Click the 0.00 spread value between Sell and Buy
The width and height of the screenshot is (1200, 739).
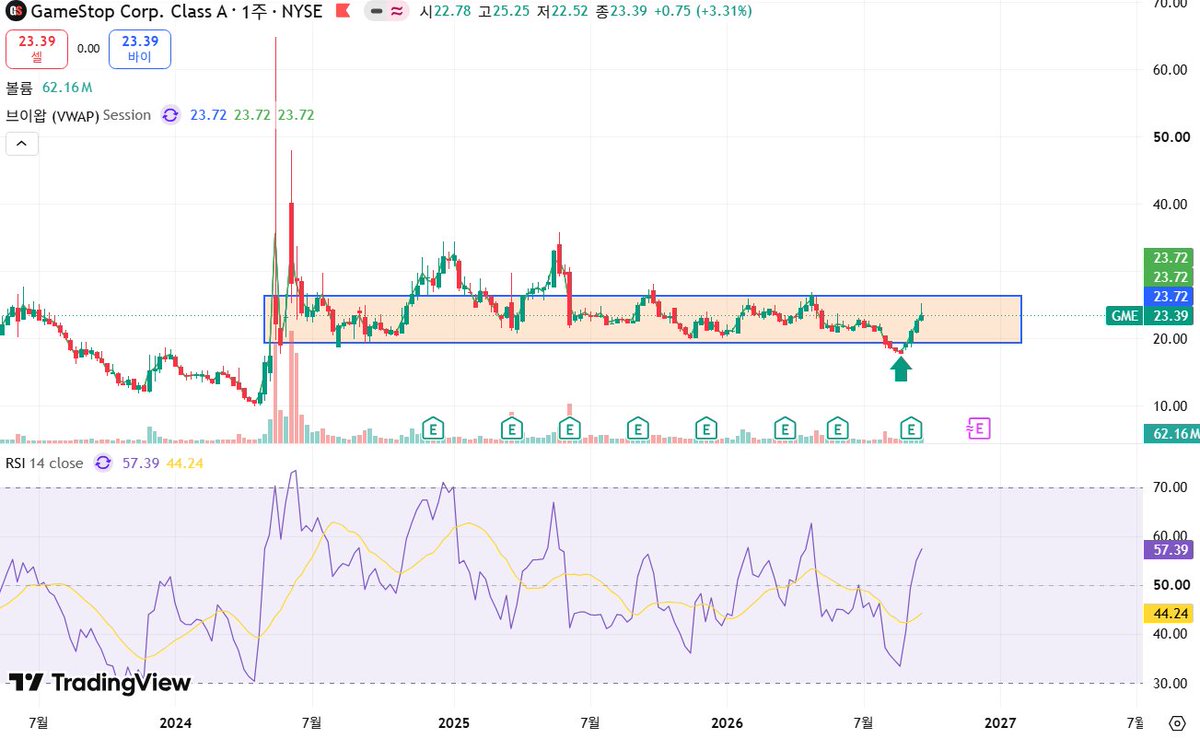click(88, 48)
